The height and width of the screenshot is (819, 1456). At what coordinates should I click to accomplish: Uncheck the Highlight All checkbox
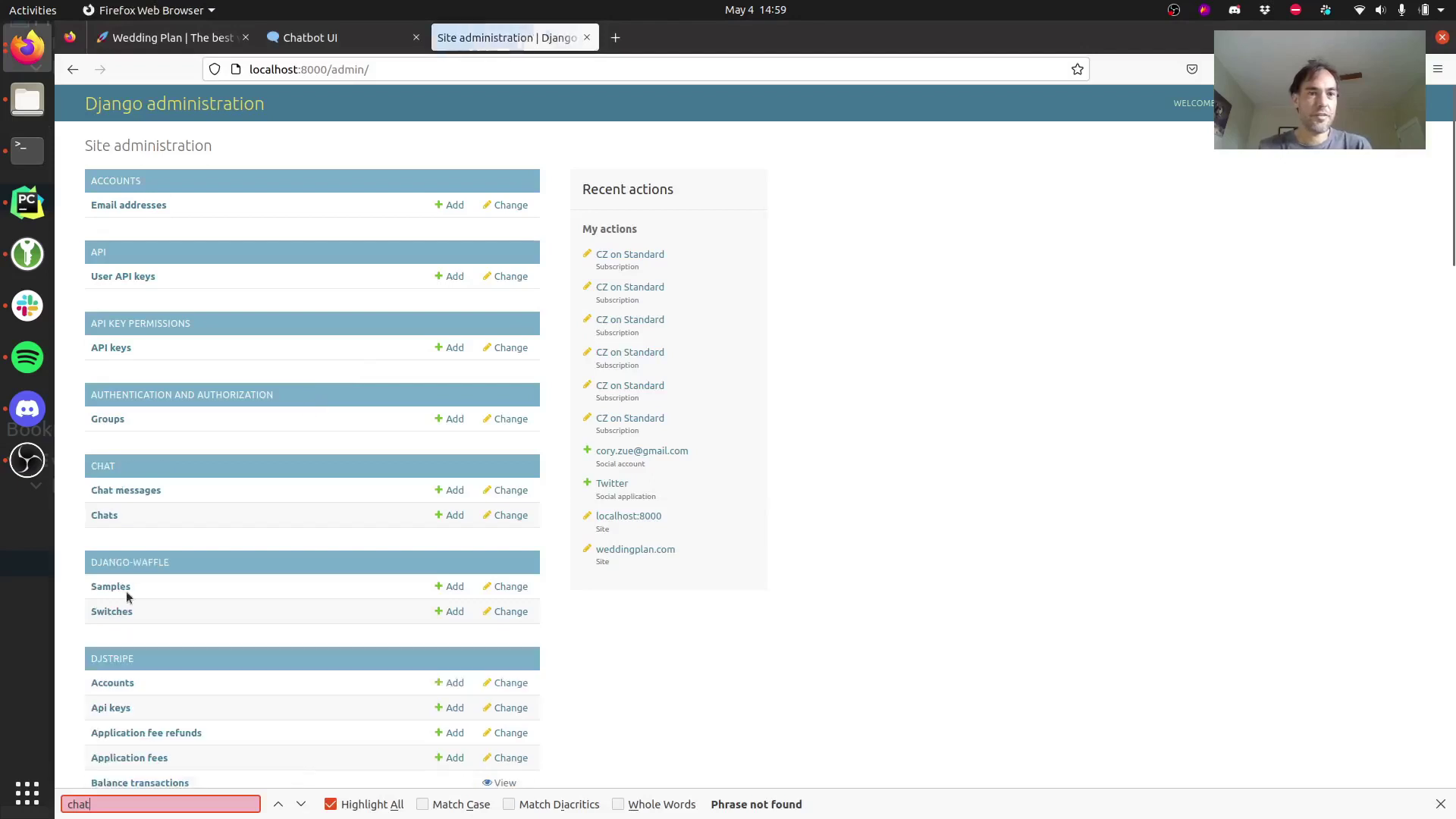331,804
